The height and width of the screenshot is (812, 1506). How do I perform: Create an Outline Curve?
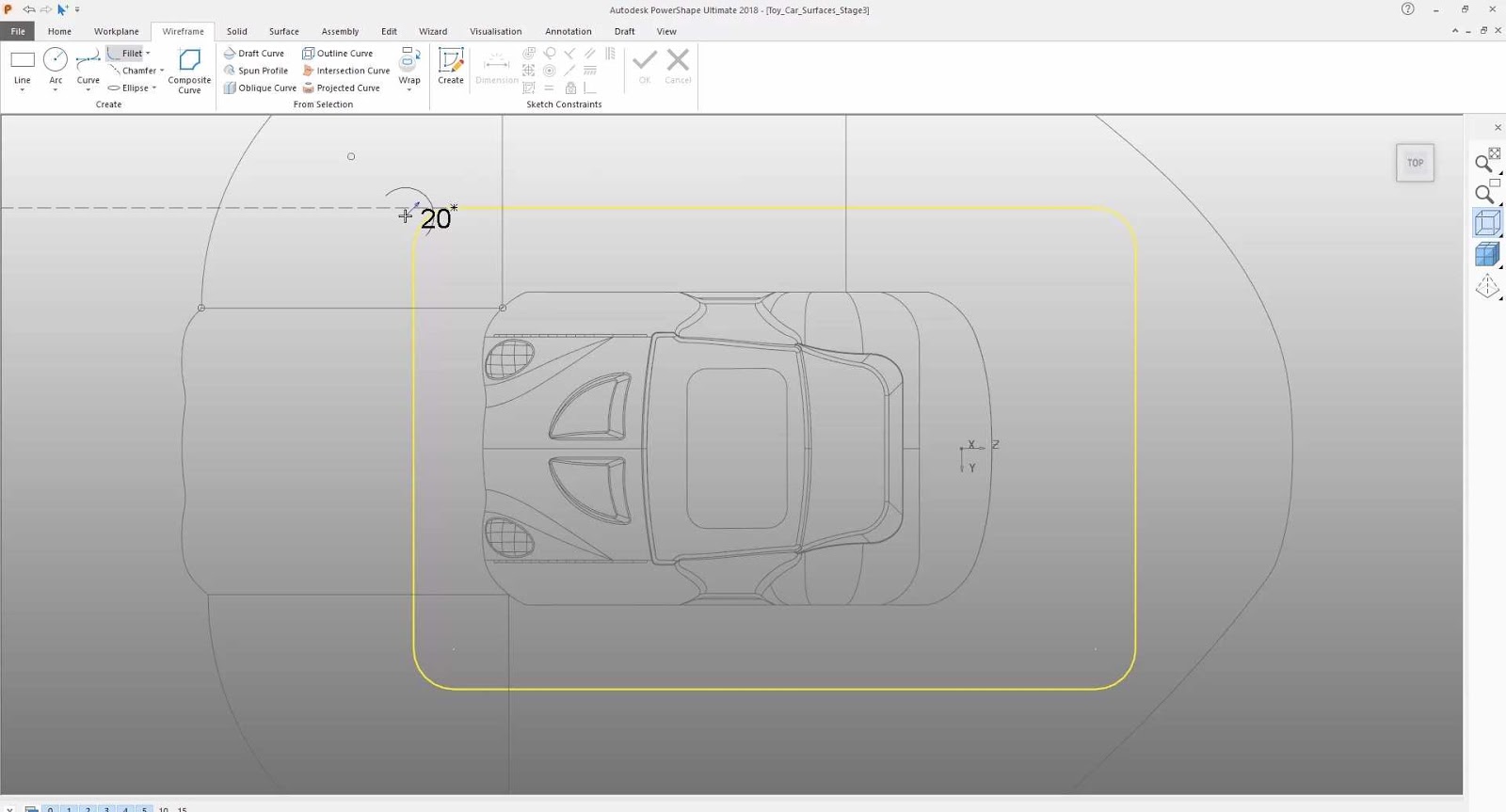click(337, 54)
